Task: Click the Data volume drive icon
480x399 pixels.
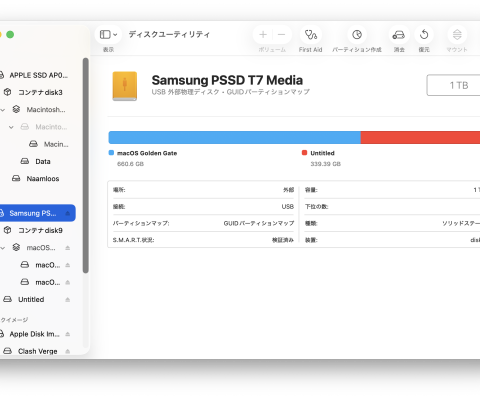Action: coord(25,161)
